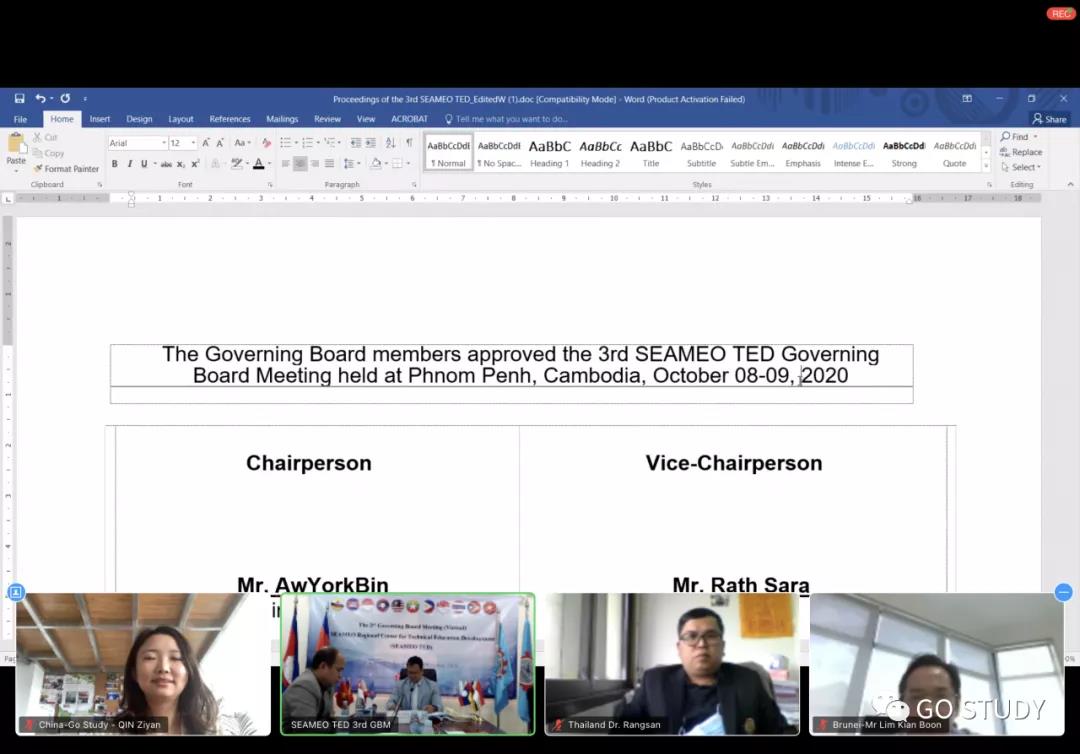Screen dimensions: 1080x754
Task: Expand the Styles gallery More arrow
Action: (x=986, y=166)
